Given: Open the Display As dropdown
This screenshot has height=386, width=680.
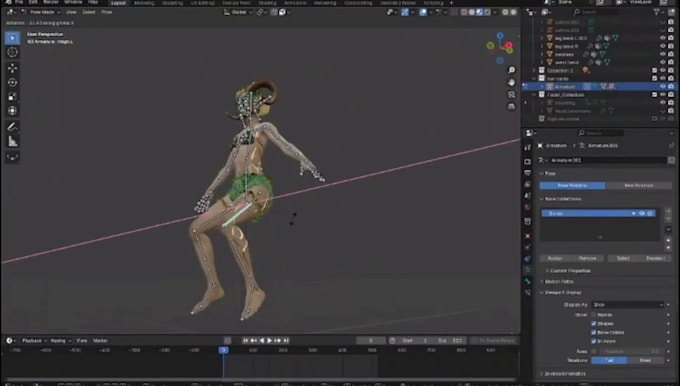Looking at the screenshot, I should (628, 304).
